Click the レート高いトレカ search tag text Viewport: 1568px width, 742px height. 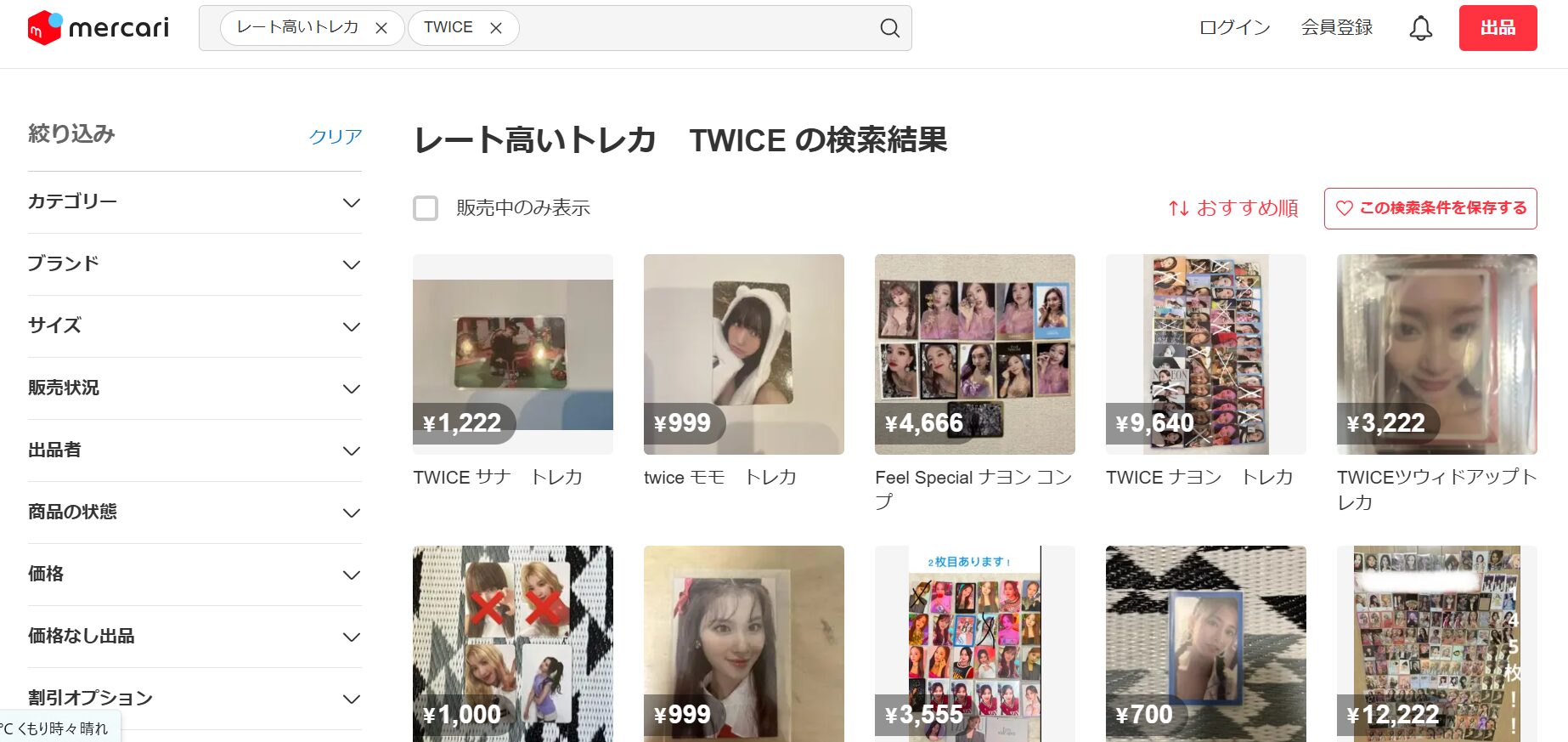click(x=297, y=28)
